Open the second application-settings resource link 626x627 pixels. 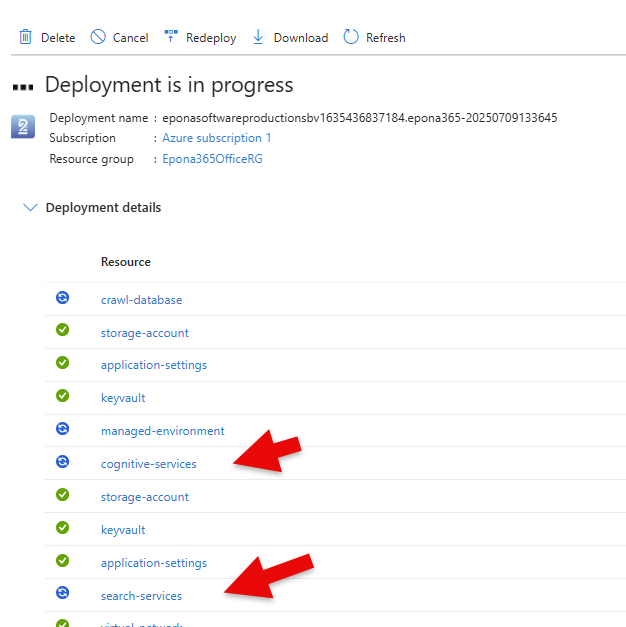click(x=154, y=563)
